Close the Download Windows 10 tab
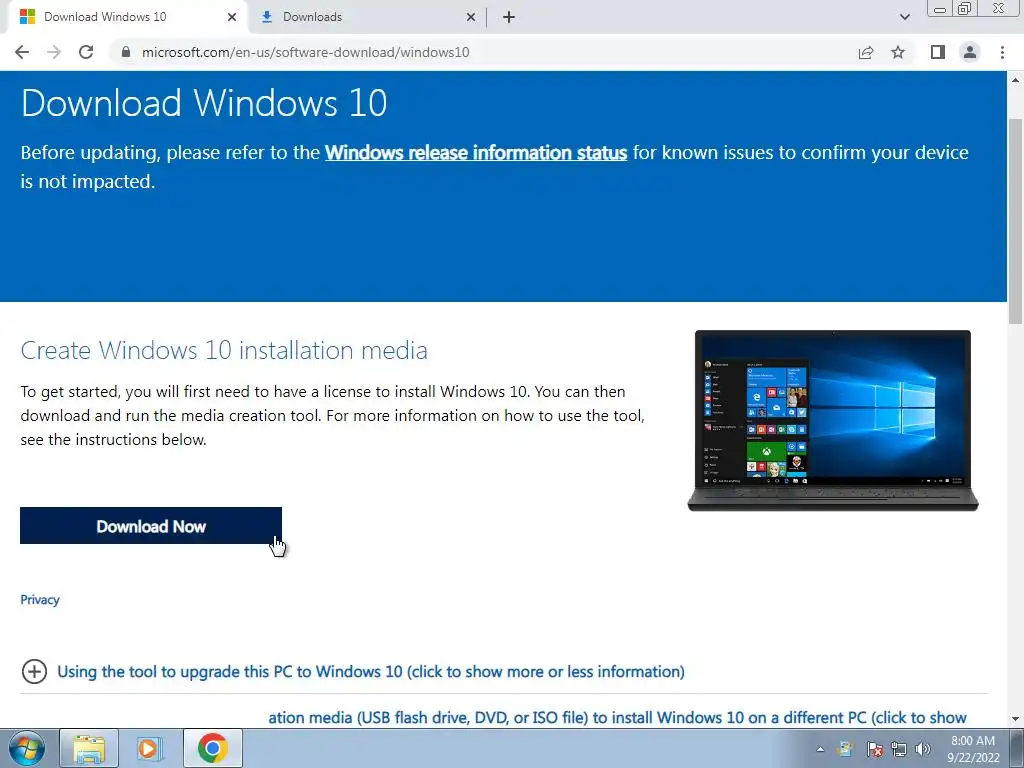 point(232,17)
